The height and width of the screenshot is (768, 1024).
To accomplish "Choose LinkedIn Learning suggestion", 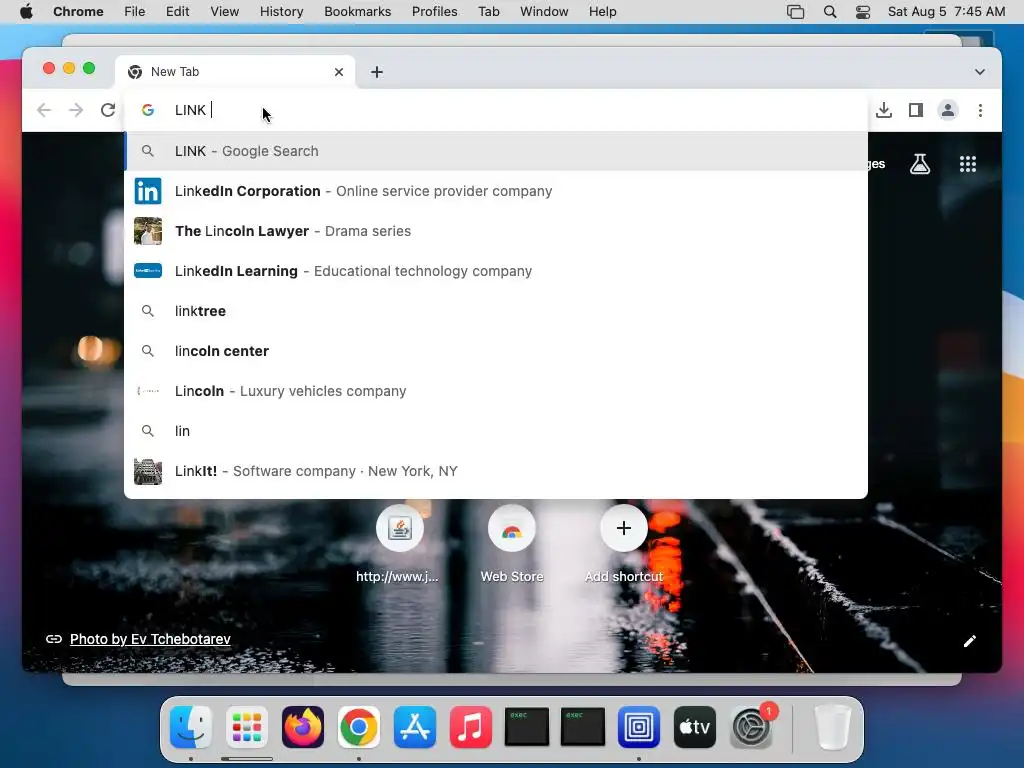I will click(x=496, y=271).
